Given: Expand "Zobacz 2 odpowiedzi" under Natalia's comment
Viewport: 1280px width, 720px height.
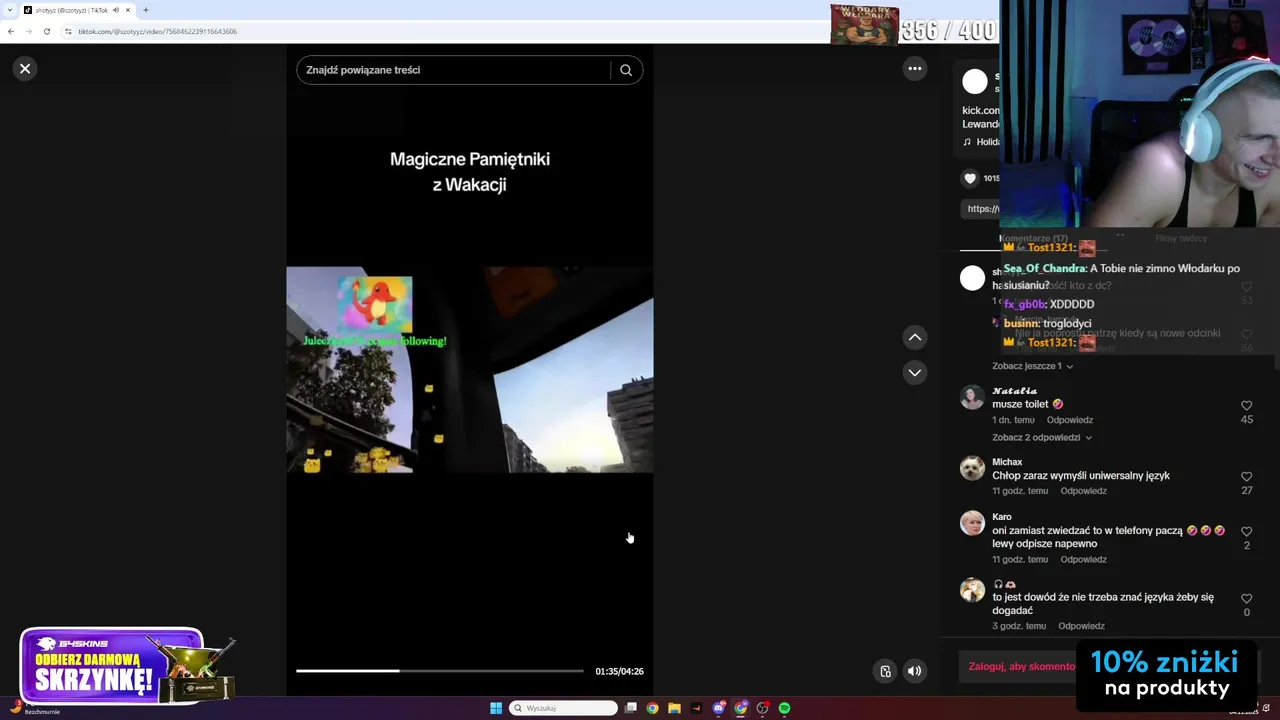Looking at the screenshot, I should [1041, 437].
